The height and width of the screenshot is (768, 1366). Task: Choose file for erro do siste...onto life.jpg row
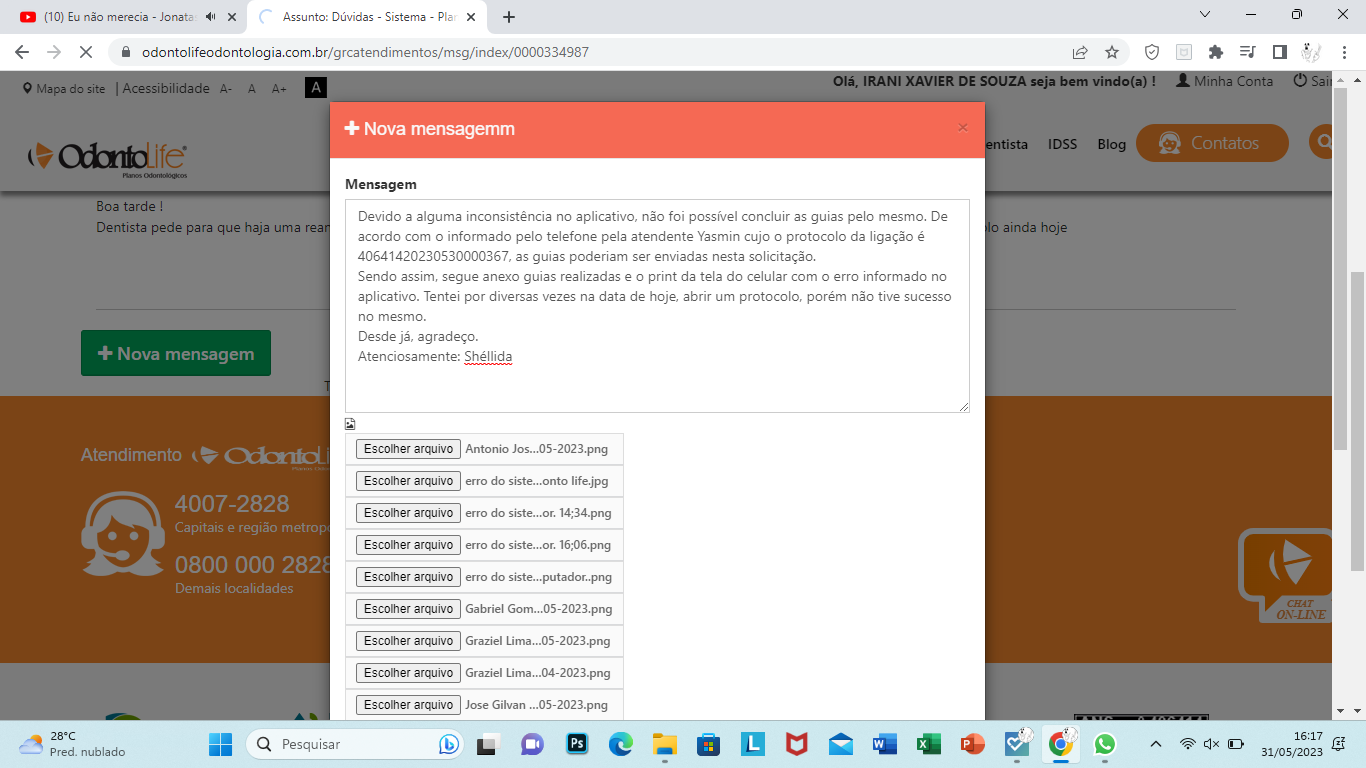[408, 481]
